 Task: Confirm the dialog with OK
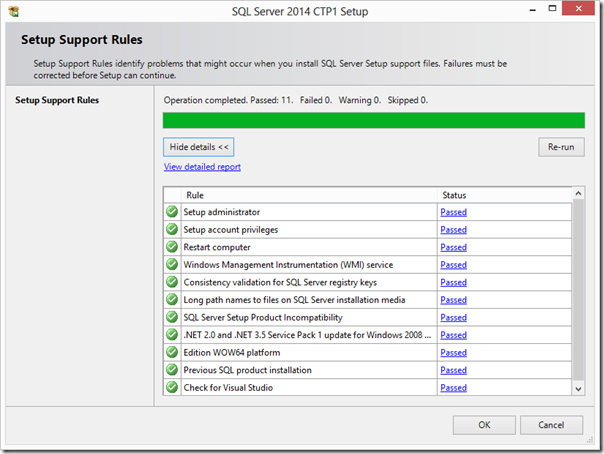tap(484, 425)
